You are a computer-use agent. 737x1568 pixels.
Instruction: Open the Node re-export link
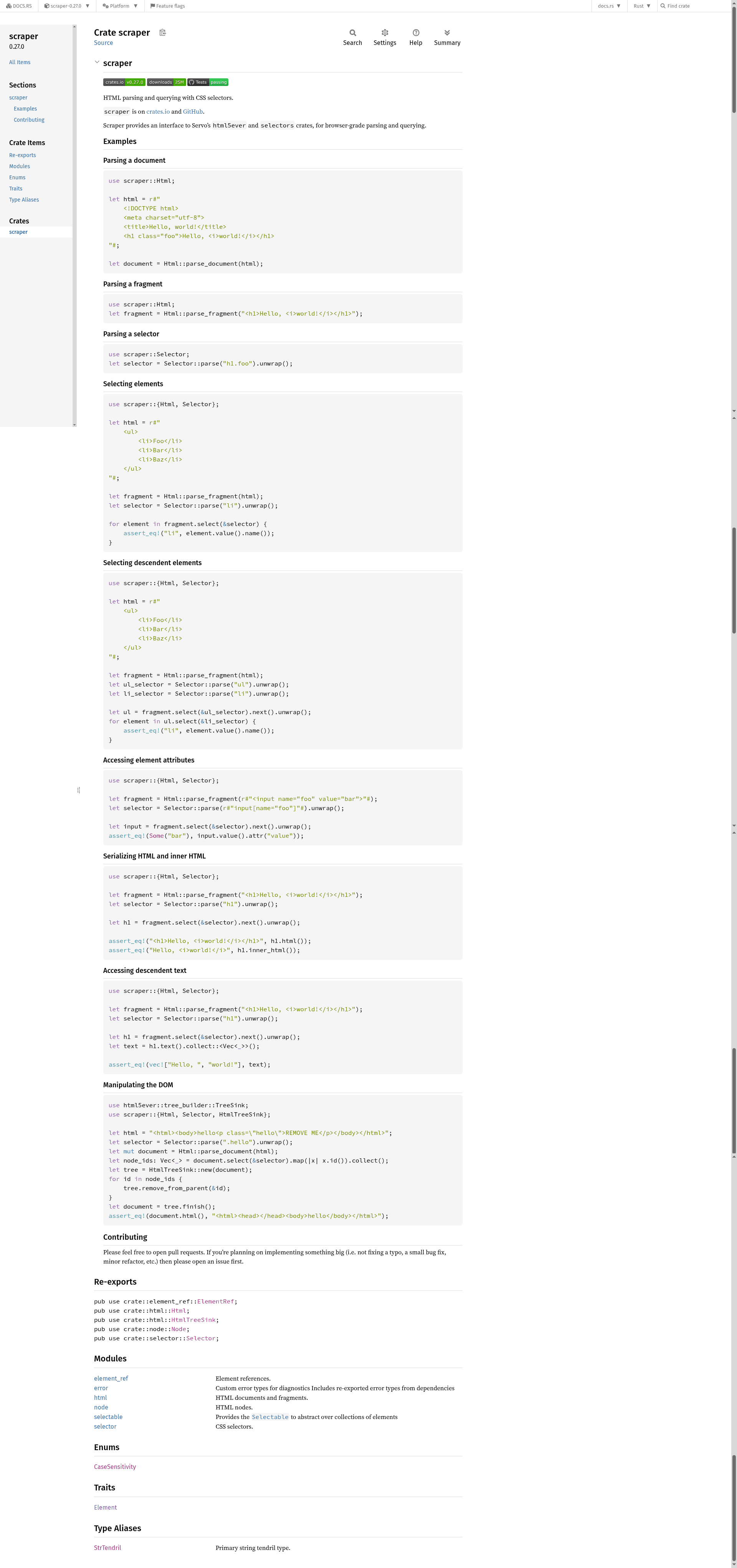(178, 1330)
